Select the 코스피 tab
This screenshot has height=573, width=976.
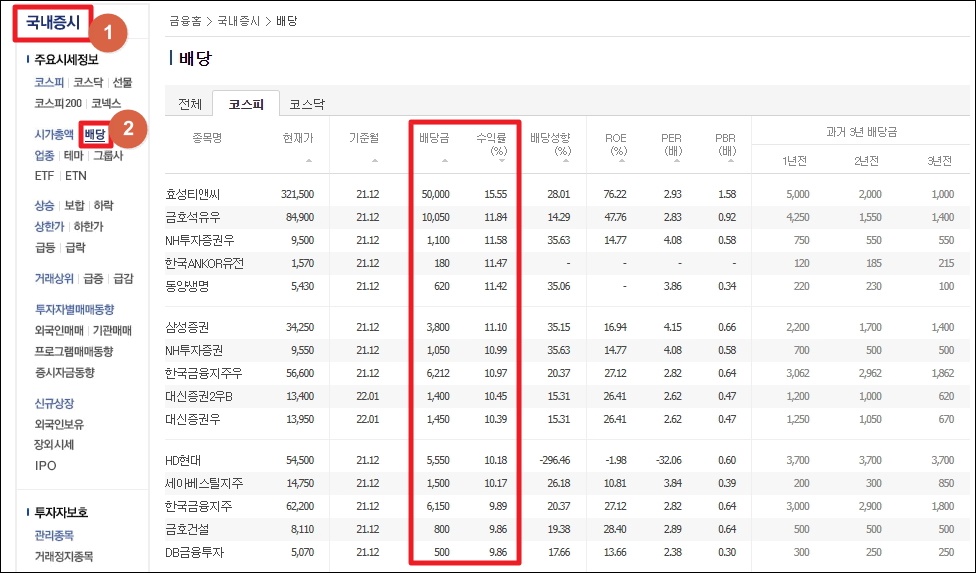(x=246, y=104)
